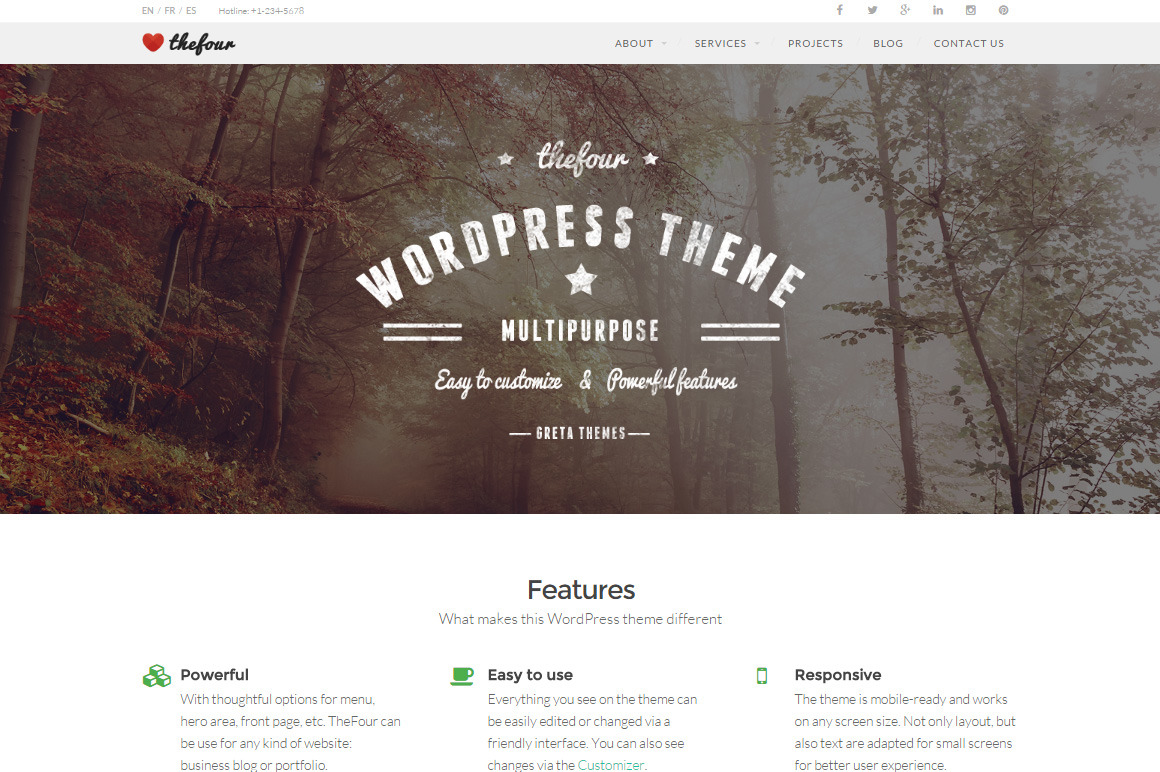Open the Facebook social icon

(x=839, y=10)
